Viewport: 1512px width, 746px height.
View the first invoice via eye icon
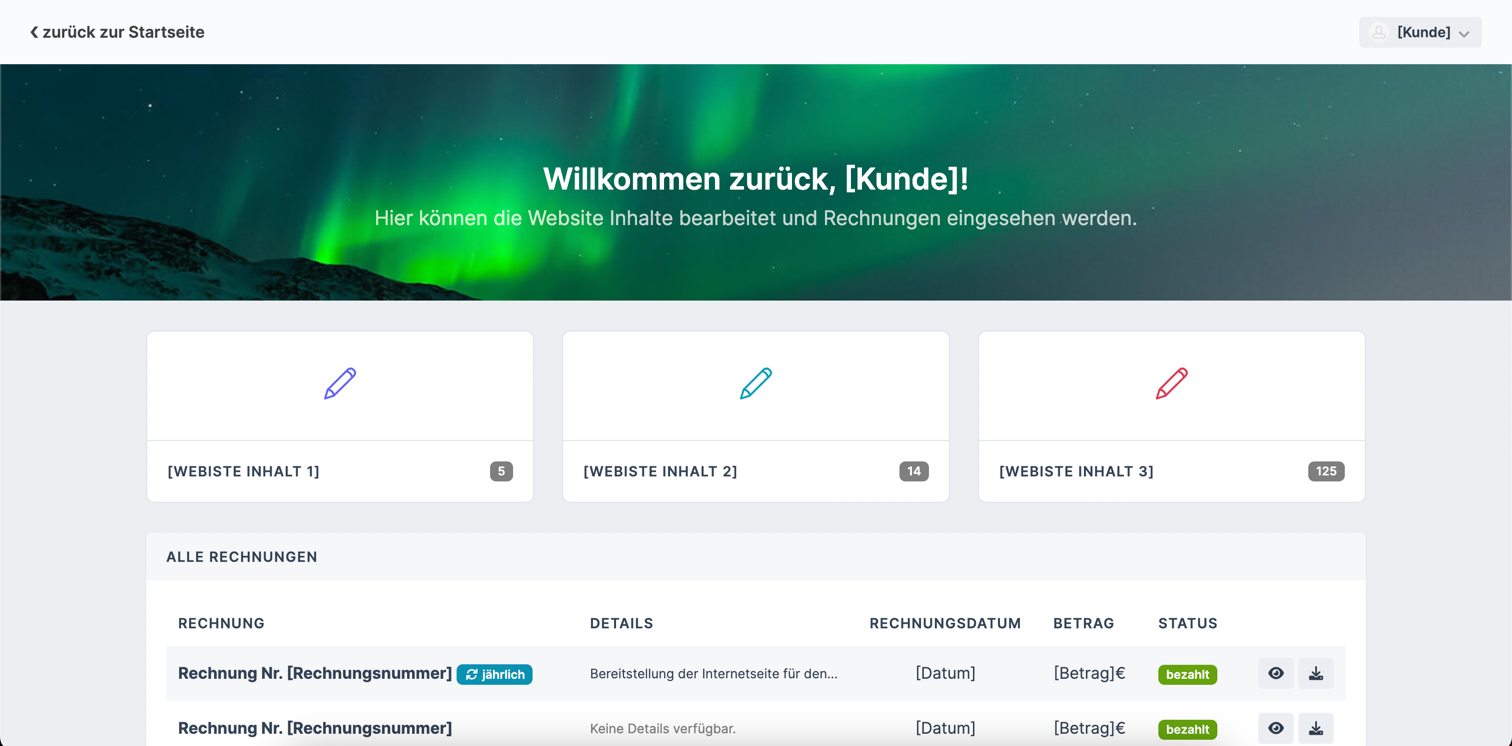pos(1275,674)
